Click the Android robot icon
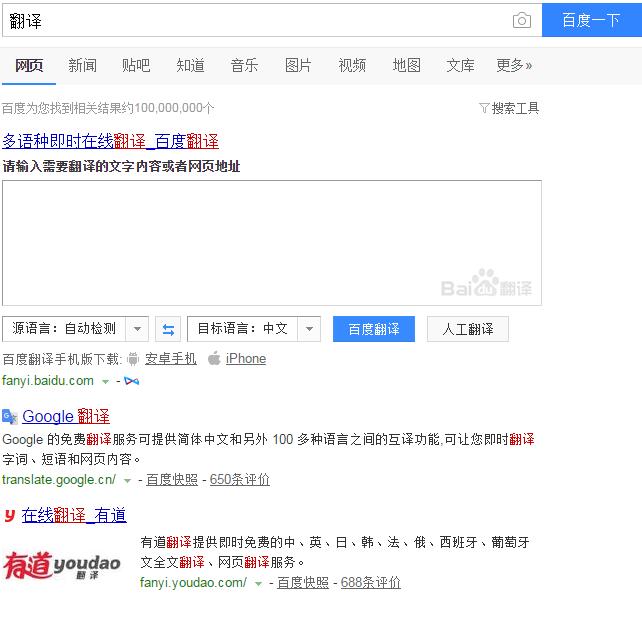Image resolution: width=642 pixels, height=618 pixels. click(x=133, y=359)
